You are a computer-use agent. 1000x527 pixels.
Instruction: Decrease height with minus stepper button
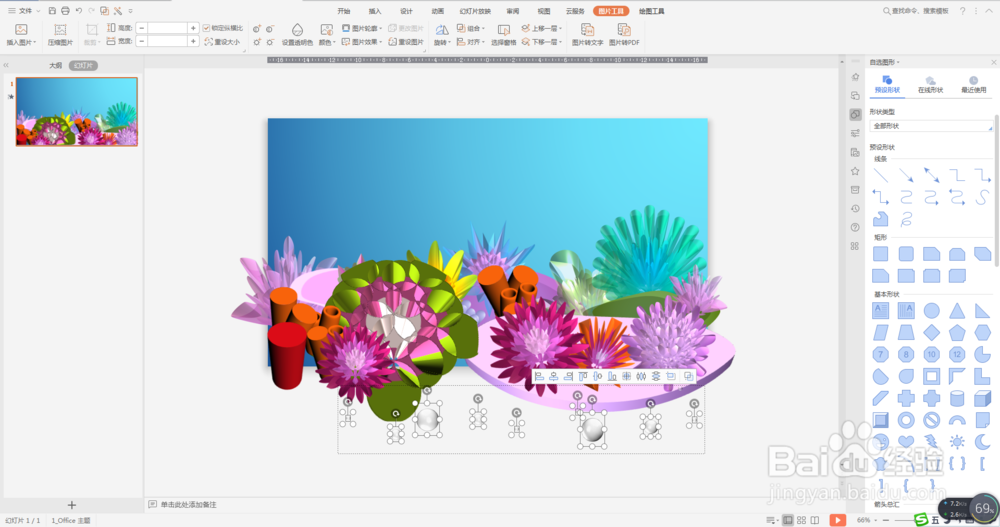(x=142, y=28)
